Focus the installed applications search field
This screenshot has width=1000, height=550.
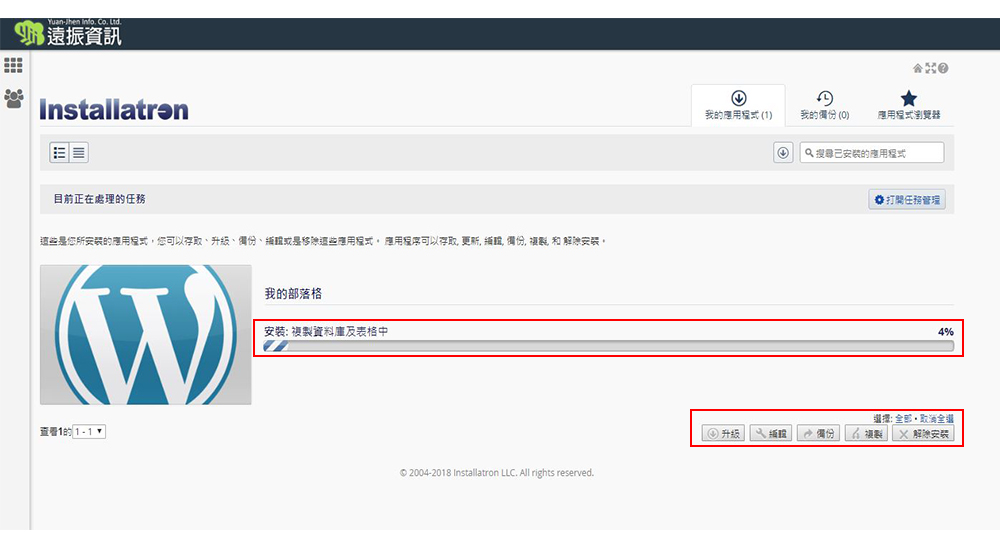pyautogui.click(x=872, y=152)
